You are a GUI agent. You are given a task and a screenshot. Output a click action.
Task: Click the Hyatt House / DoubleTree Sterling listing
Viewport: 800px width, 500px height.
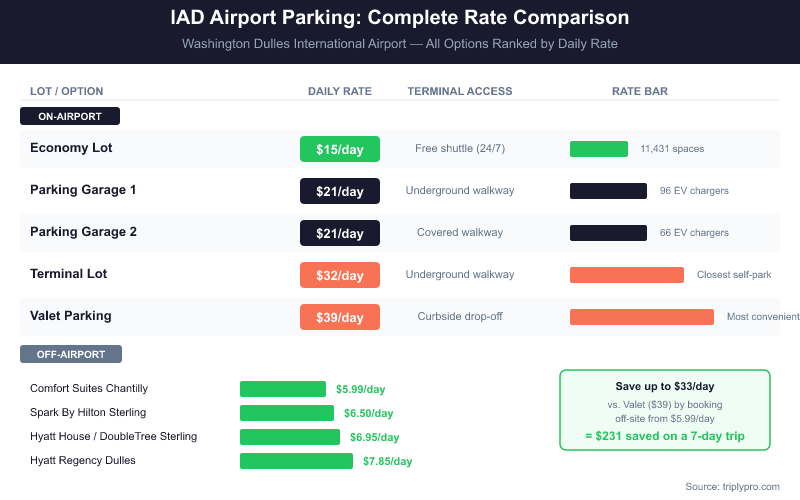pyautogui.click(x=113, y=436)
